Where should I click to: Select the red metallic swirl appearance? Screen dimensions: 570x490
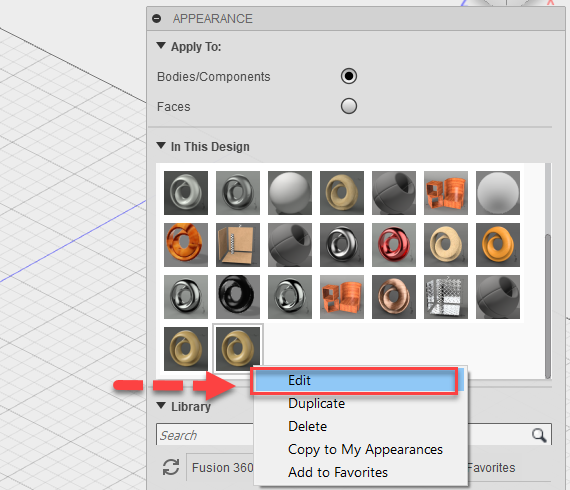(394, 245)
